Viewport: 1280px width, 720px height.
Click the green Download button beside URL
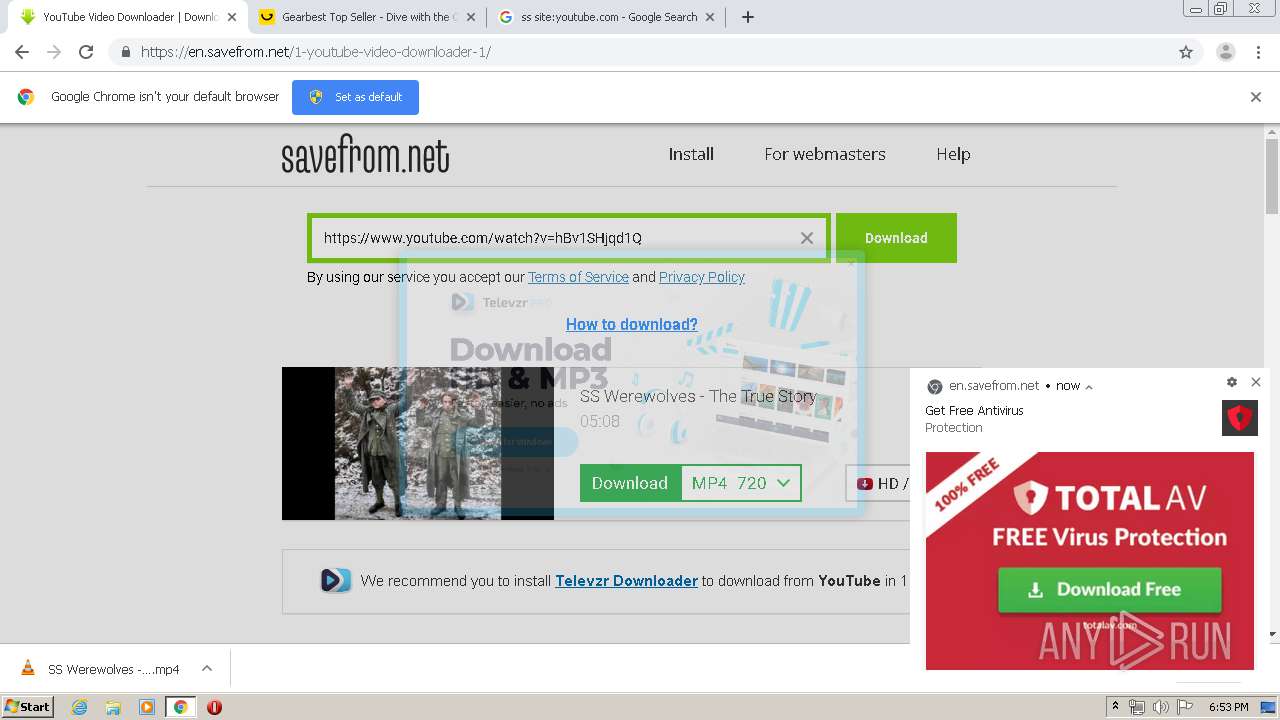[x=896, y=238]
